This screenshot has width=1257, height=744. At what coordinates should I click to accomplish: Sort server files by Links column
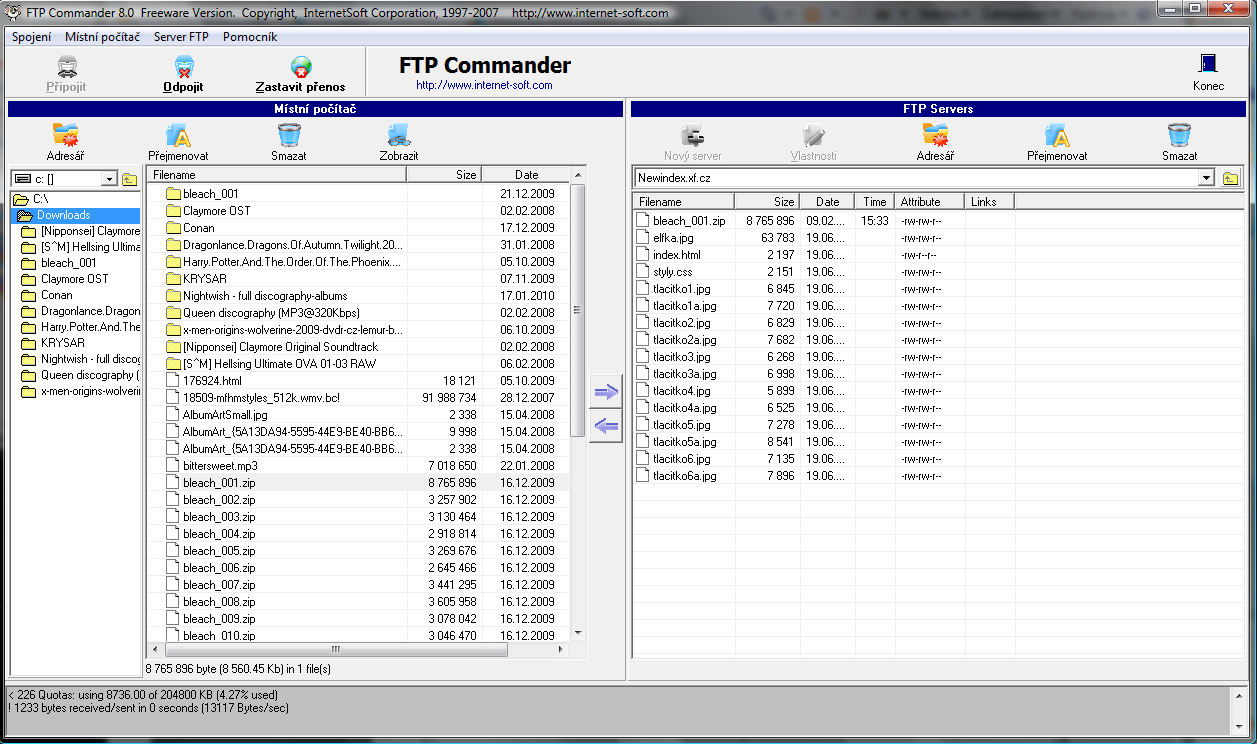pos(990,202)
